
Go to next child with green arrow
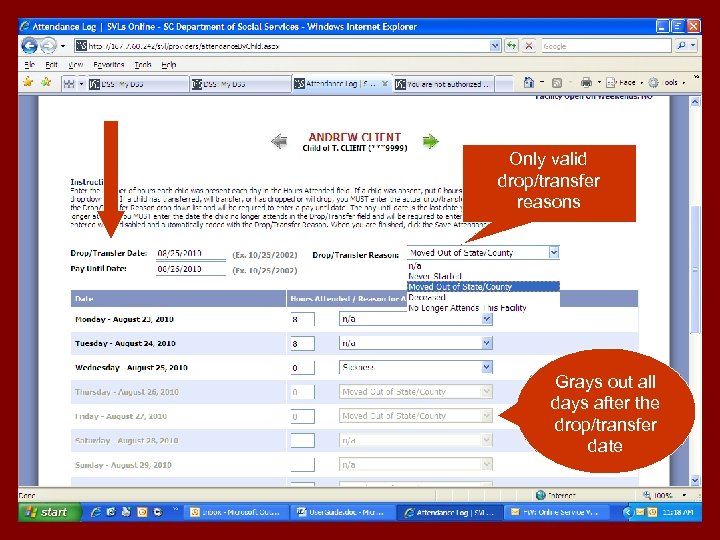(x=430, y=141)
